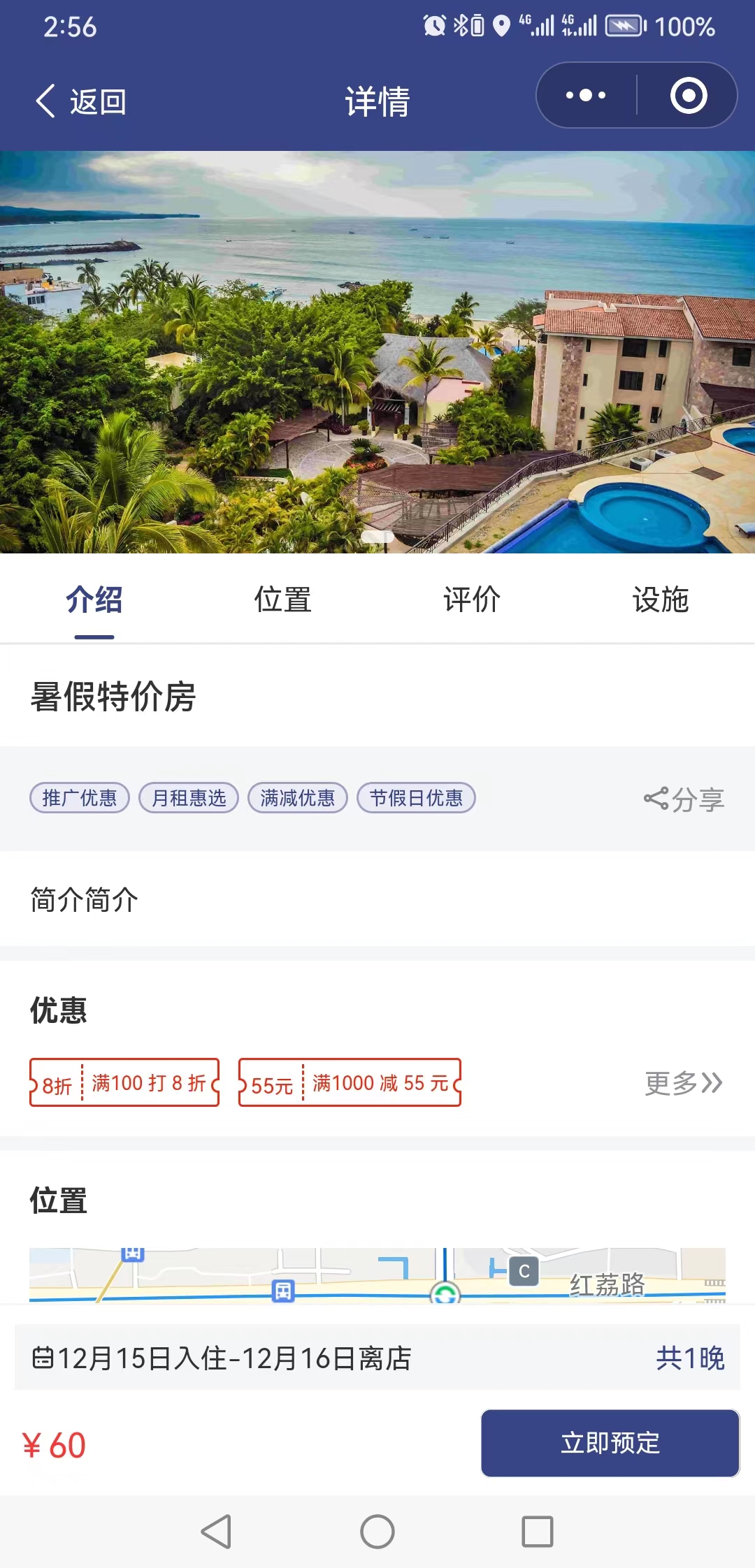The height and width of the screenshot is (1568, 755).
Task: Tap the share icon next to 分享
Action: tap(656, 799)
